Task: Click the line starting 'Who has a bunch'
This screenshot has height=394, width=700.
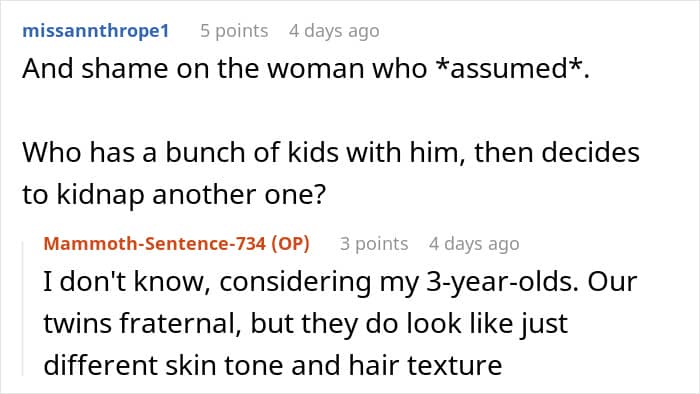Action: tap(331, 153)
